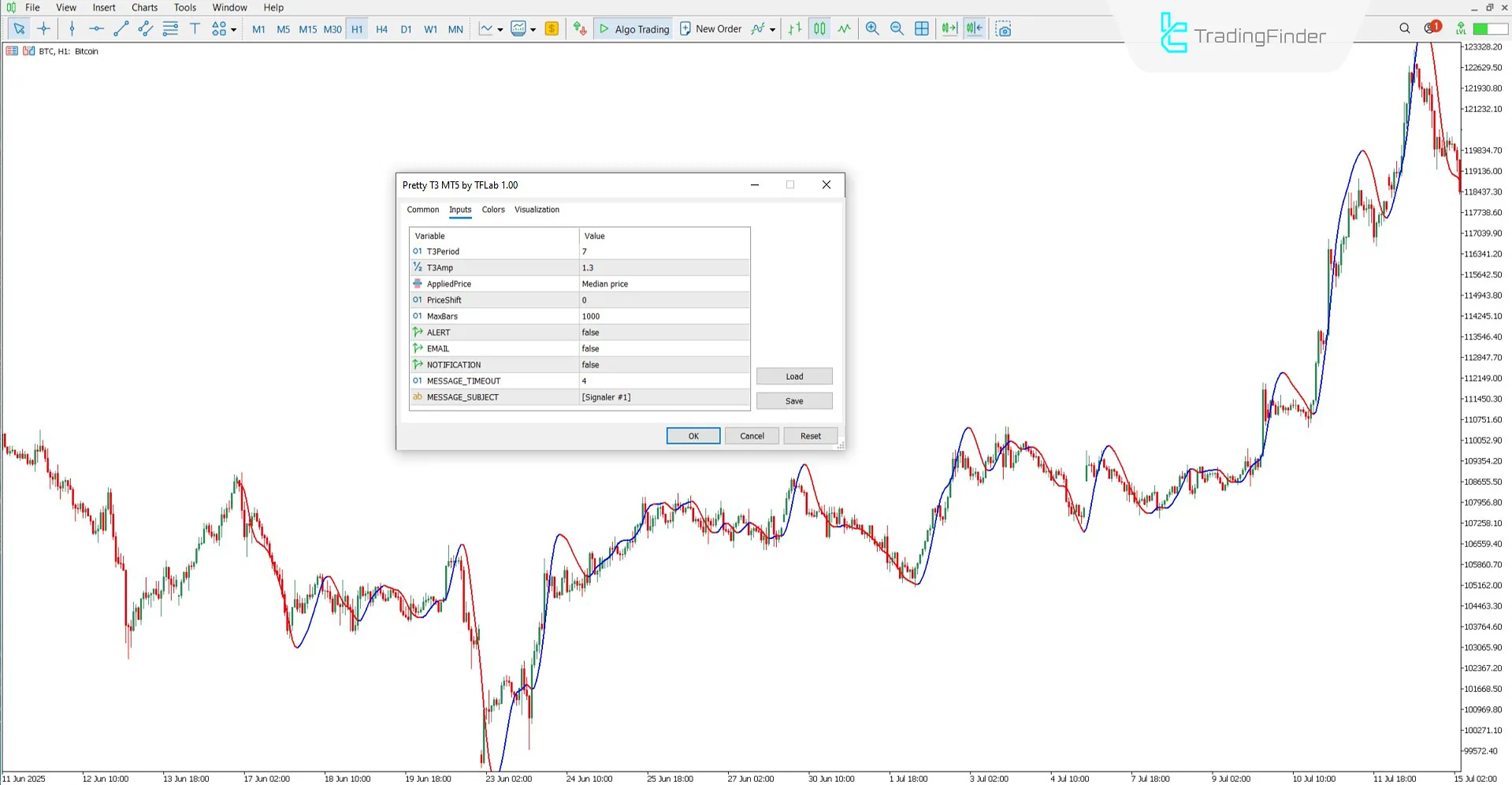Switch timeframe to H4
Viewport: 1512px width, 785px height.
381,28
